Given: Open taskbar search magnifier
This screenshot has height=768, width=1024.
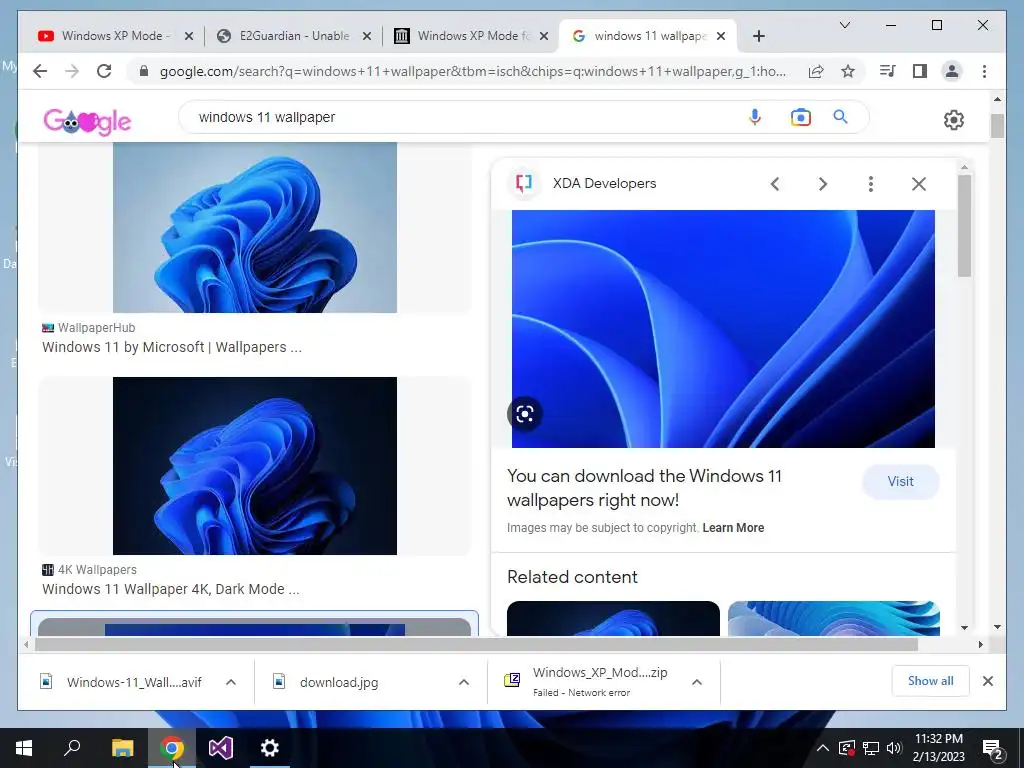Looking at the screenshot, I should (x=72, y=746).
